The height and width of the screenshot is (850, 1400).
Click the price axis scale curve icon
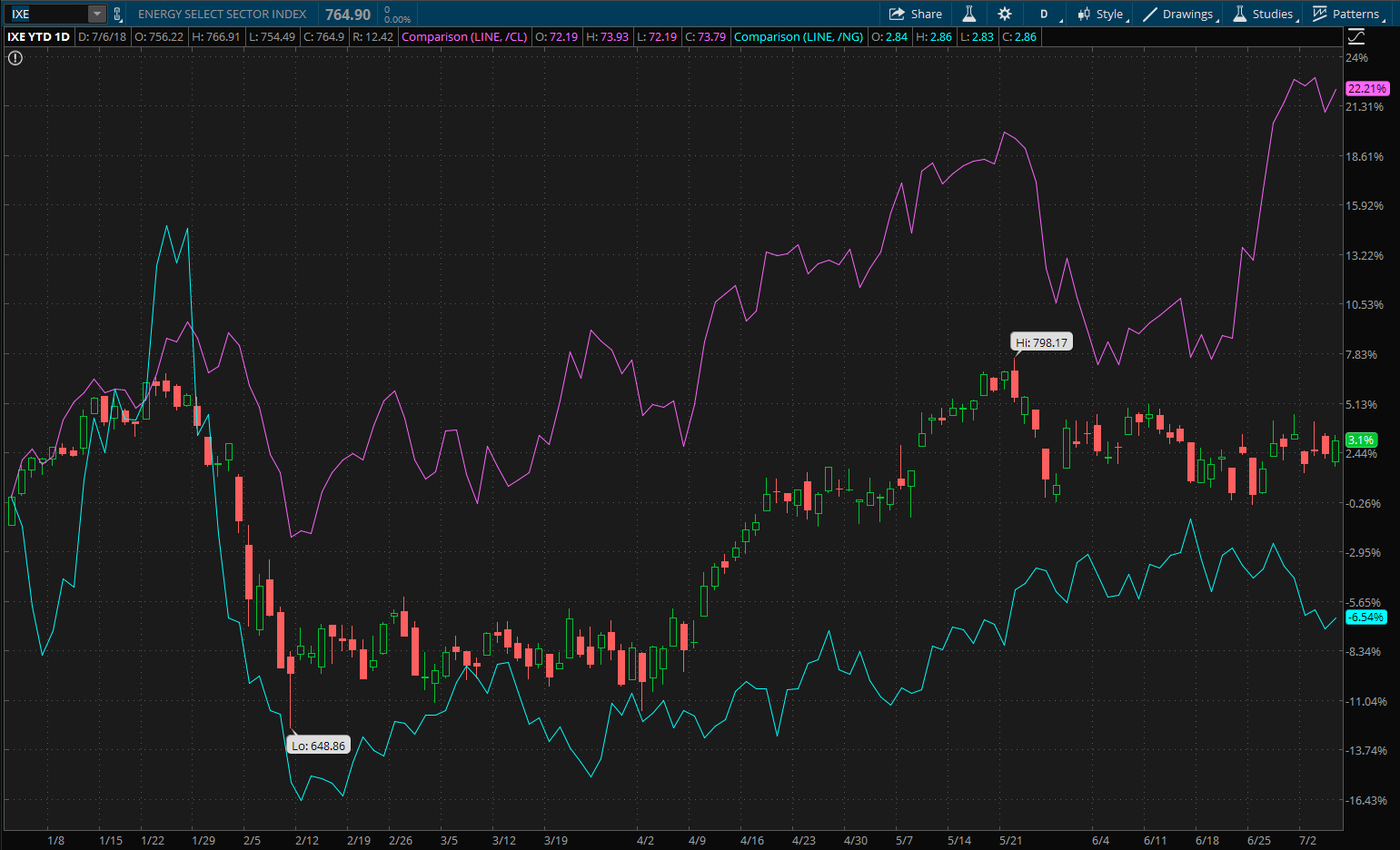(1357, 37)
